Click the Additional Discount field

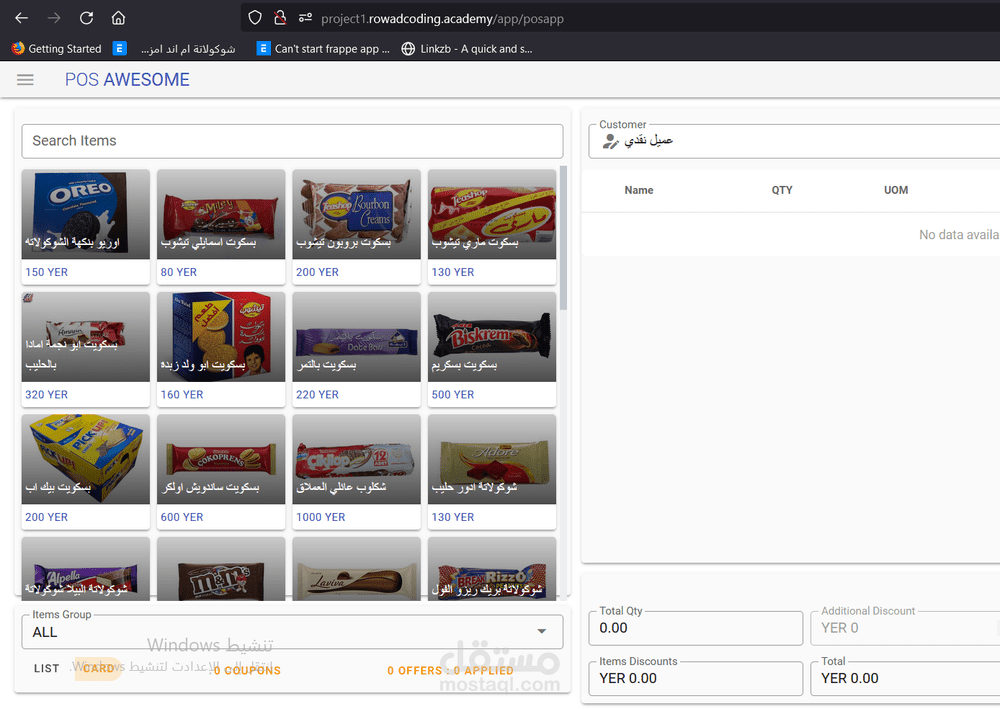tap(905, 628)
